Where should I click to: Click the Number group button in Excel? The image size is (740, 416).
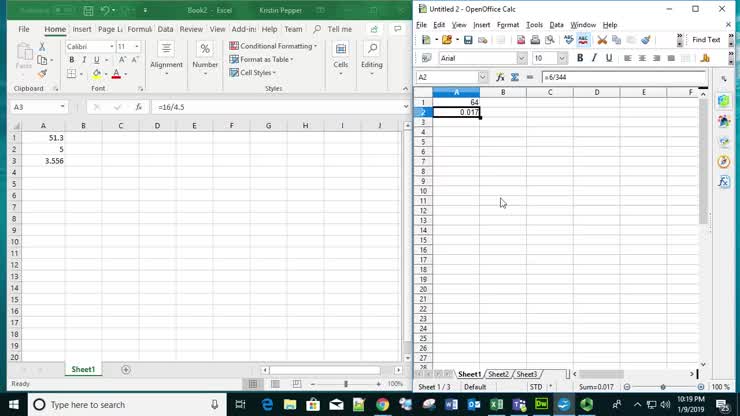[x=205, y=60]
